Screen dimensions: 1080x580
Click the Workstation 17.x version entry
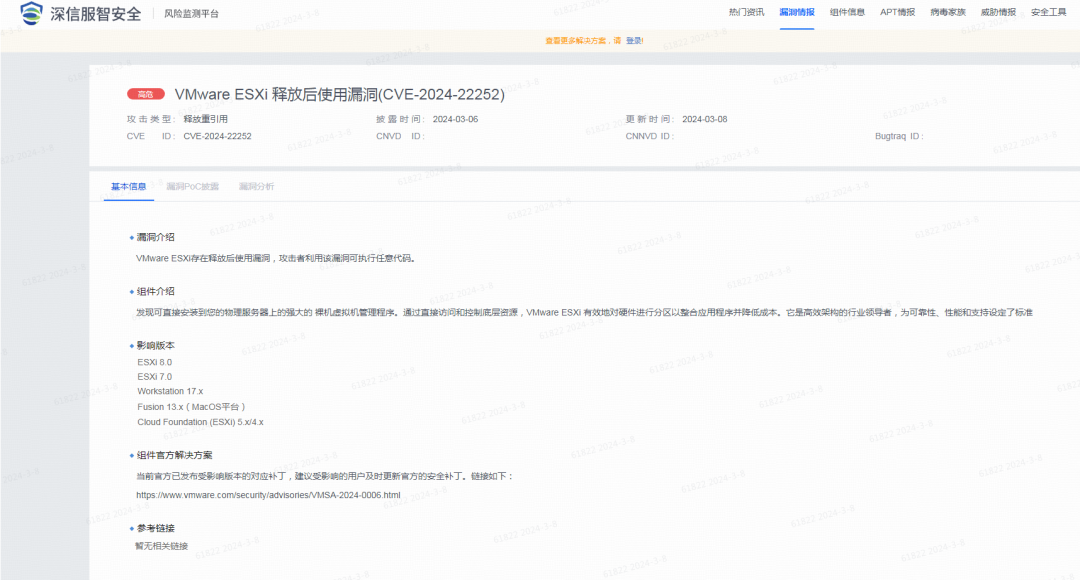(x=170, y=391)
